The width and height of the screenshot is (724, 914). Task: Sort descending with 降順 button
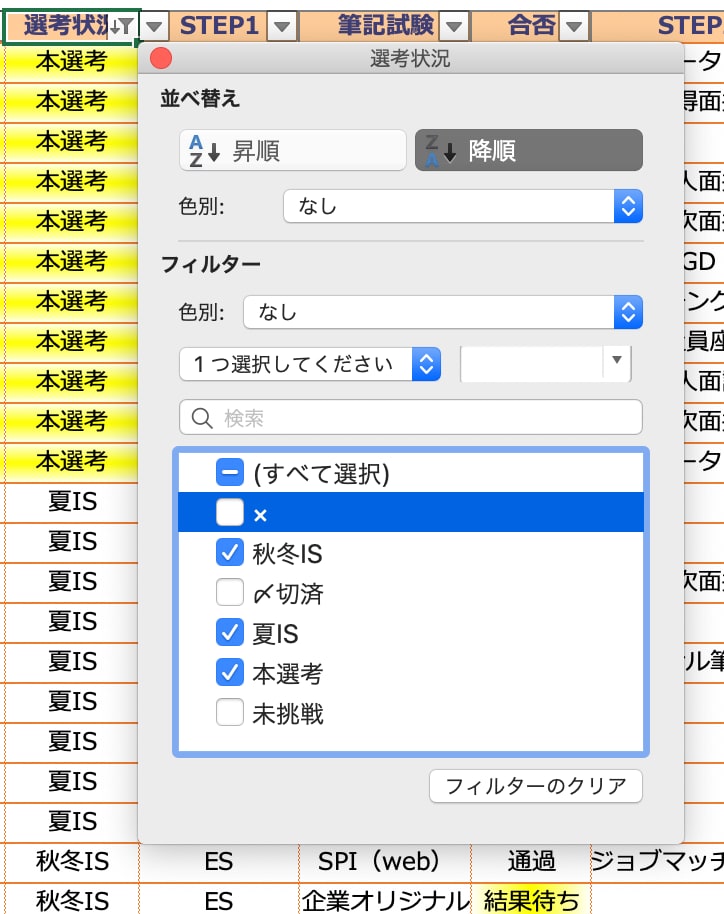point(529,150)
